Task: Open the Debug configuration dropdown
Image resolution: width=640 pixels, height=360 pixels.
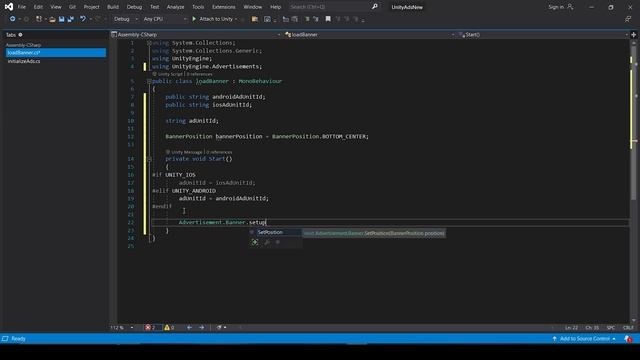Action: 125,19
